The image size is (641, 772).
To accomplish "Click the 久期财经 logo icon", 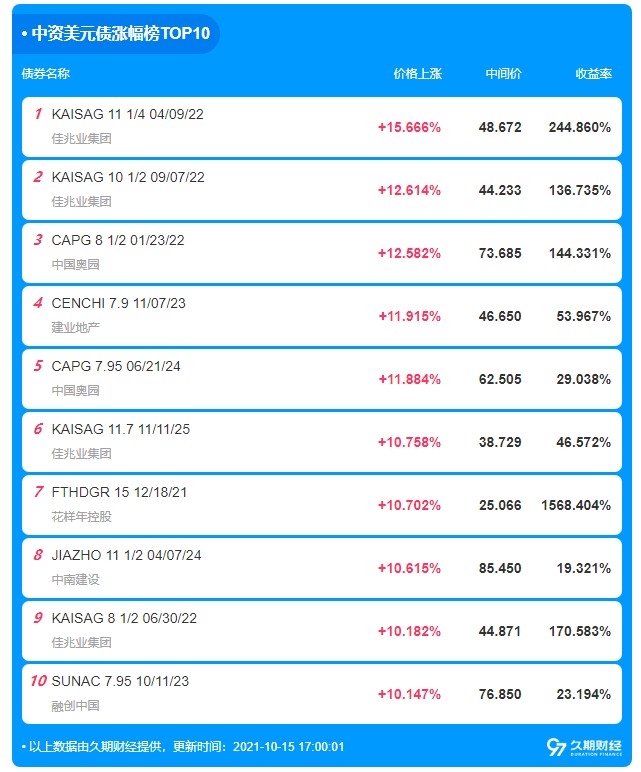I will (557, 746).
